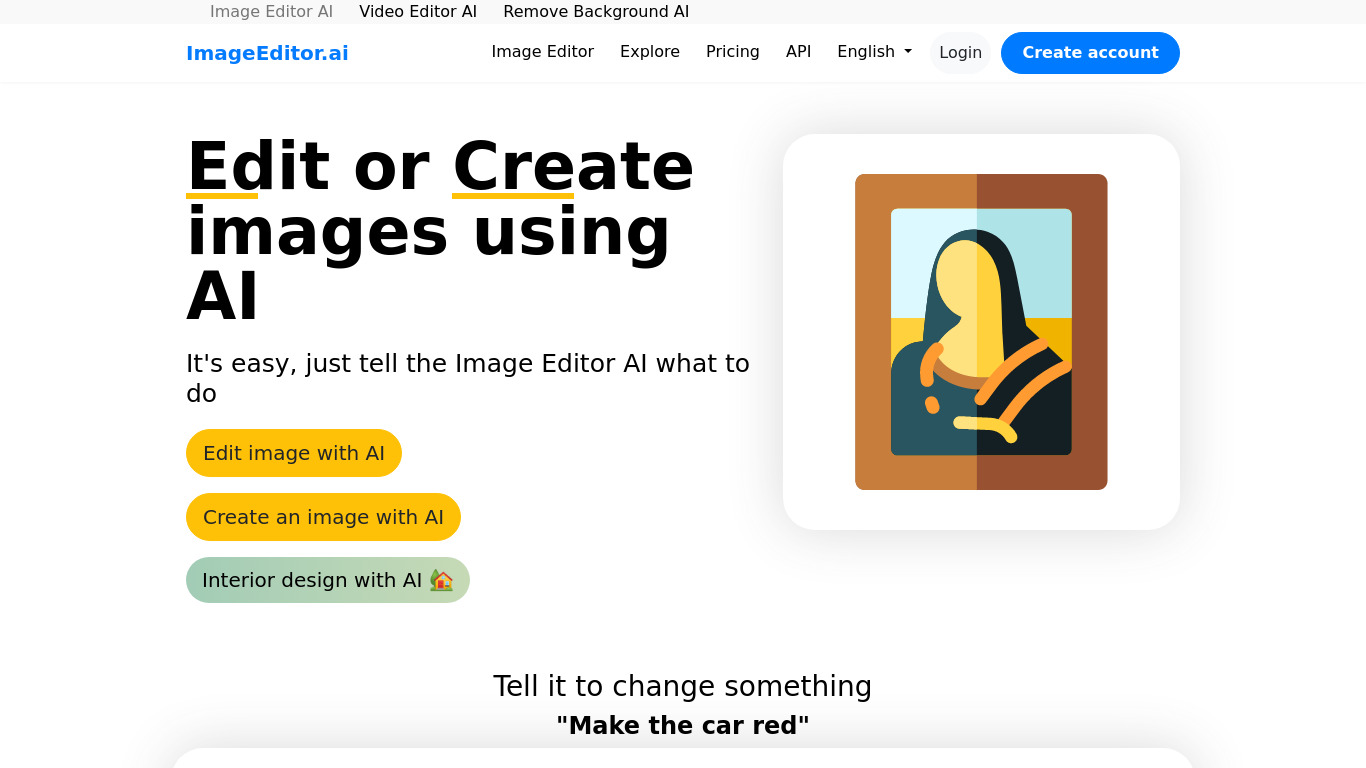
Task: Click the Create account button
Action: [x=1090, y=53]
